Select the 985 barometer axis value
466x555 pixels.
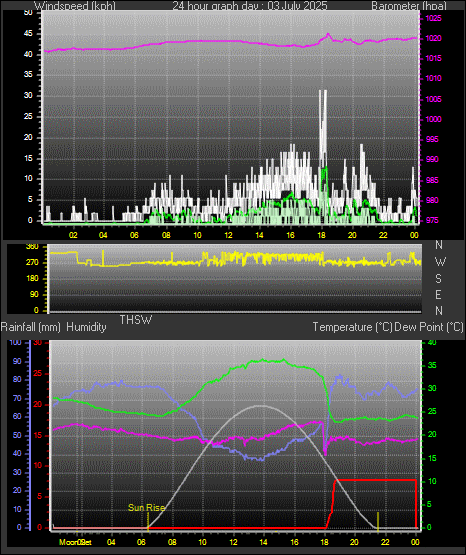[432, 180]
